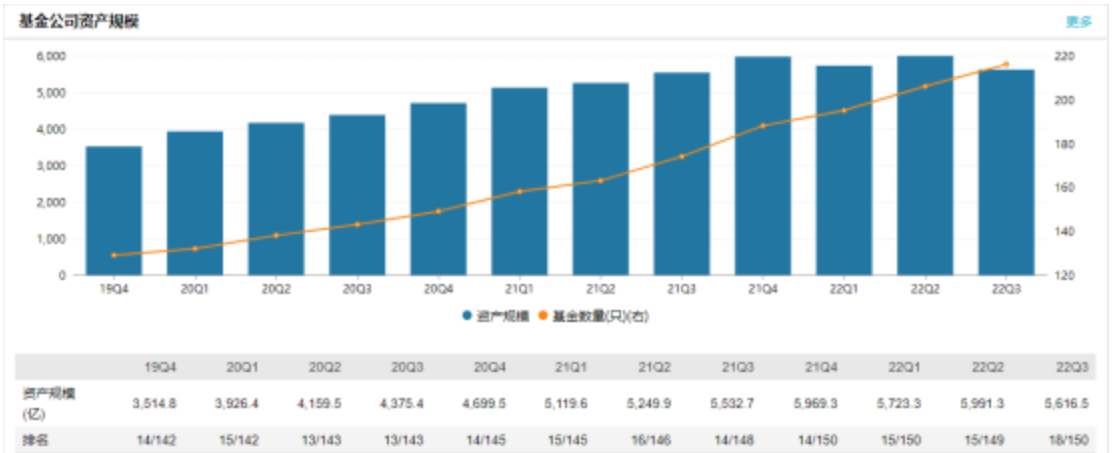Click the 基金公司资产规模 panel title
Screen dimensions: 1114x453
pyautogui.click(x=78, y=21)
